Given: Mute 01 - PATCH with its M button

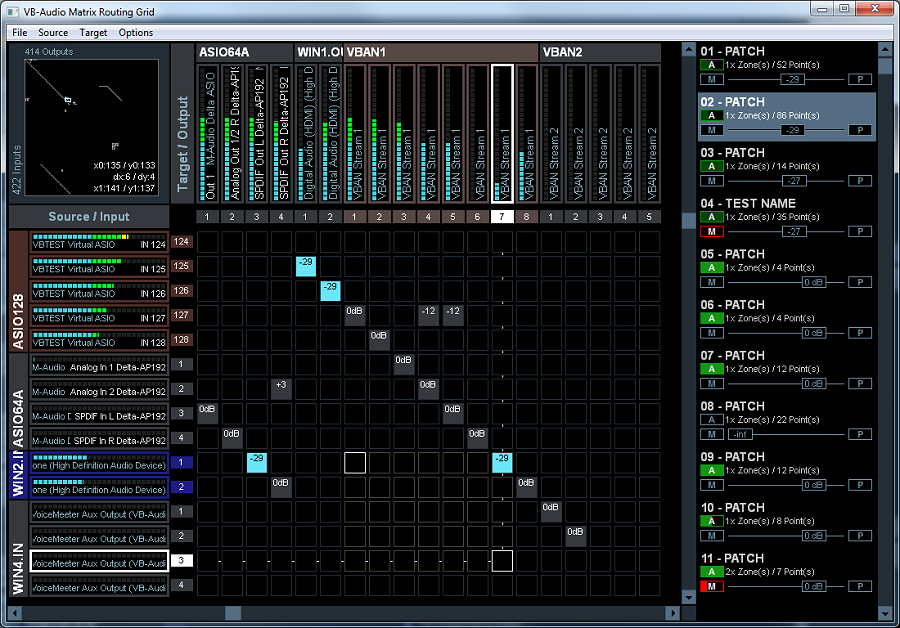Looking at the screenshot, I should 712,79.
